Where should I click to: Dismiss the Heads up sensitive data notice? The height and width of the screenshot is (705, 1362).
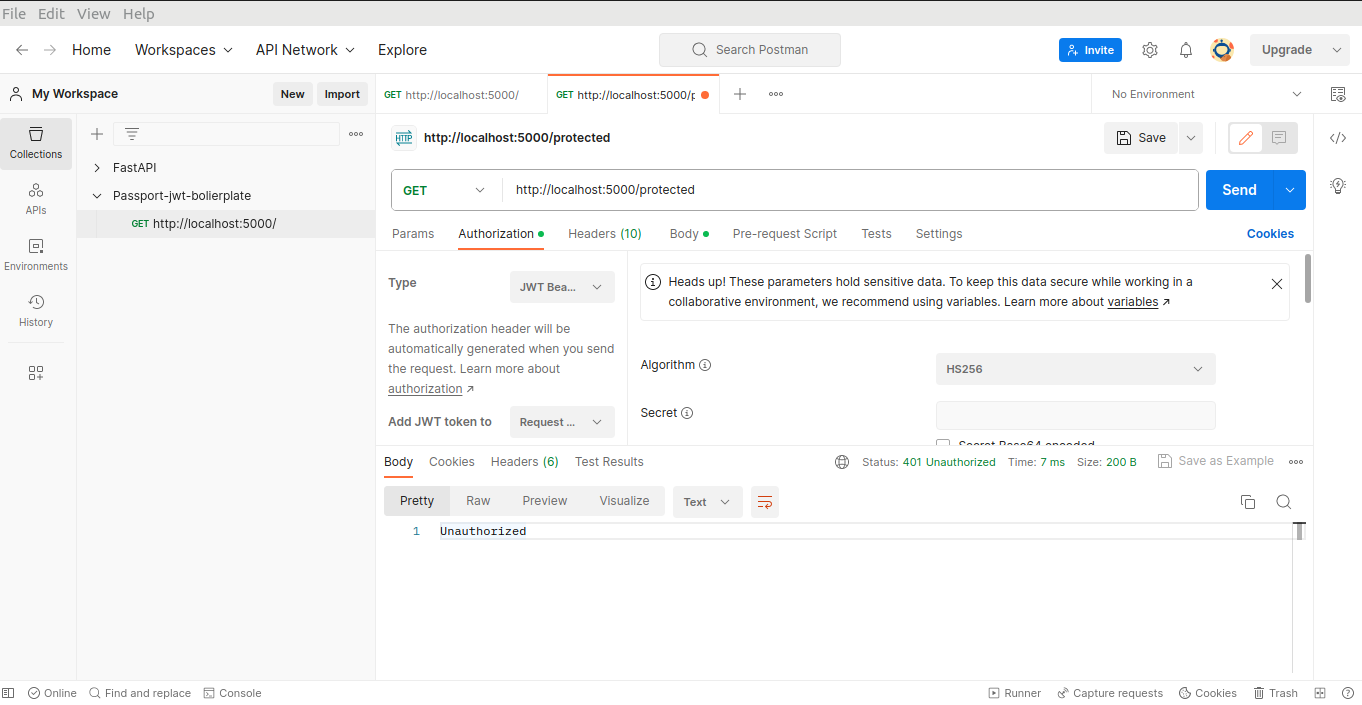(1277, 284)
